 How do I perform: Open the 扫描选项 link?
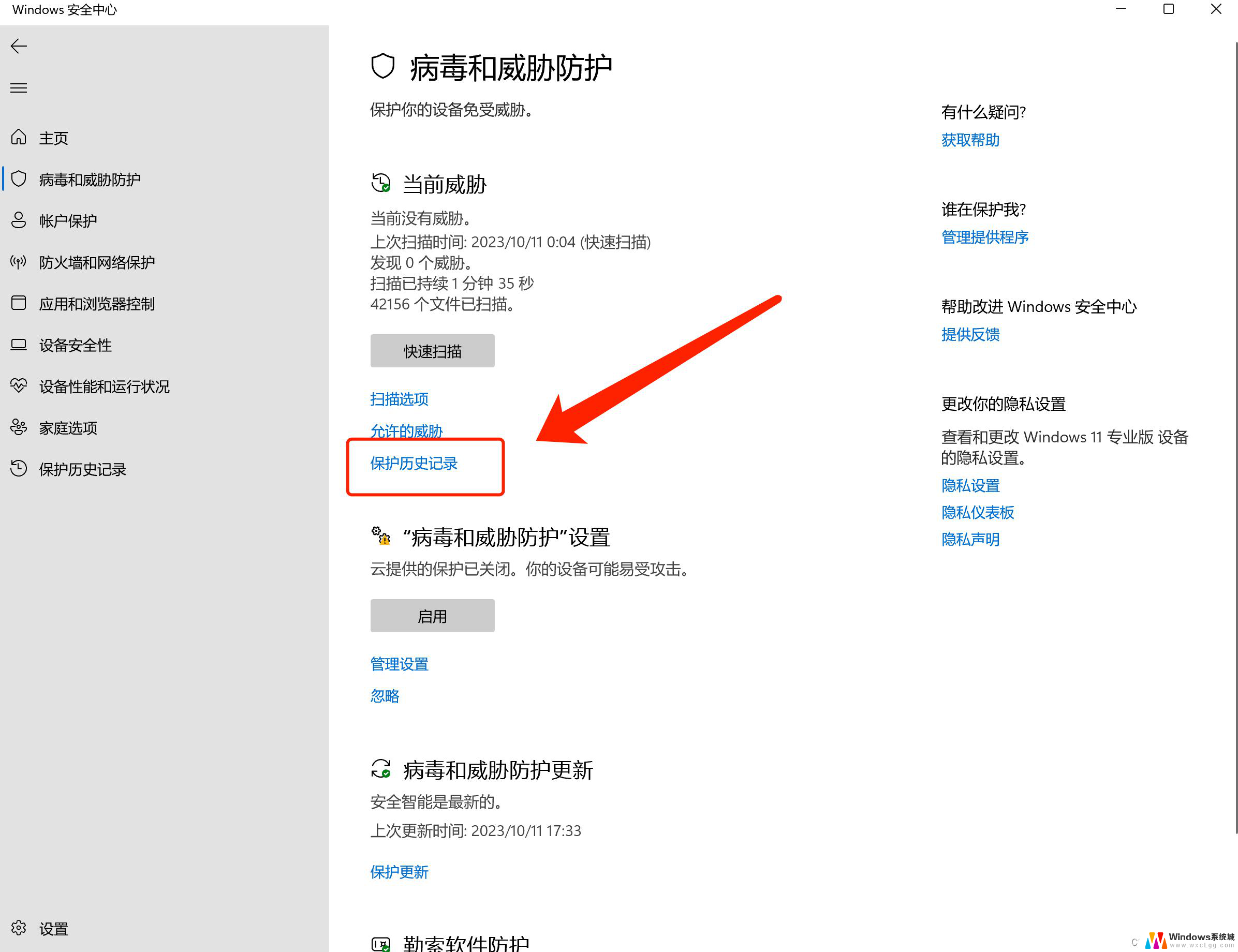tap(400, 399)
